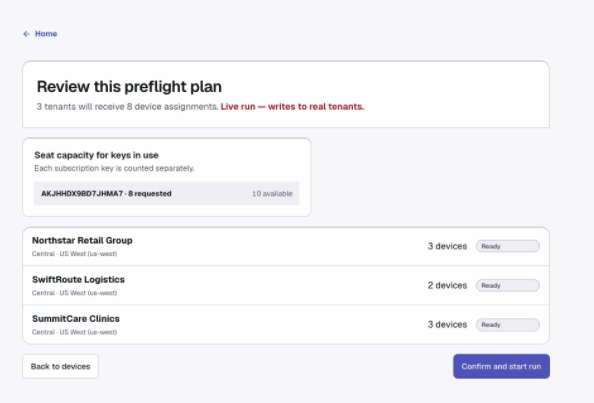Image resolution: width=594 pixels, height=403 pixels.
Task: Click the back arrow icon beside Home
Action: point(26,34)
